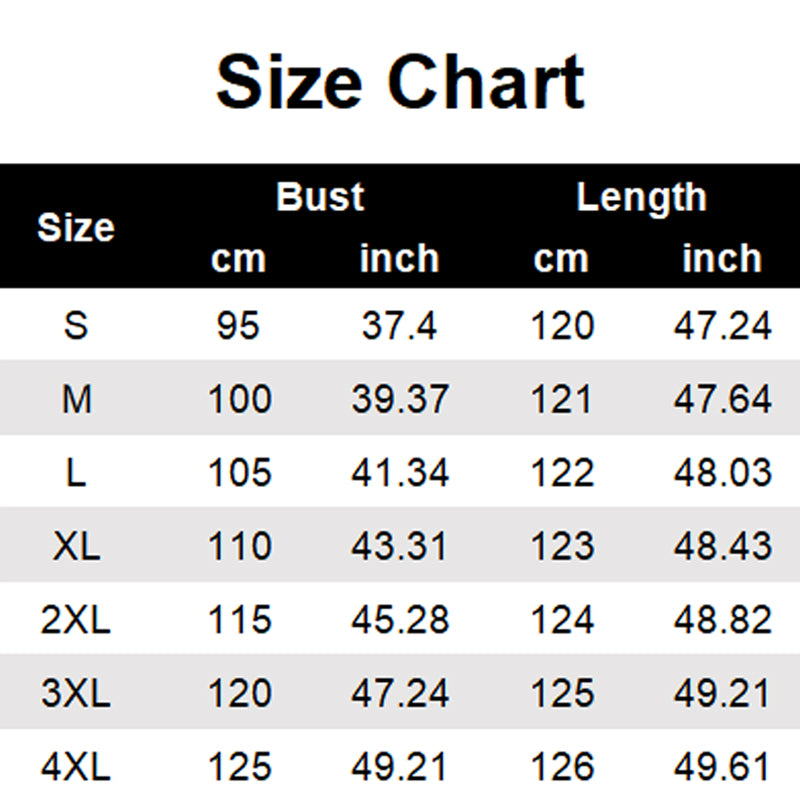The image size is (800, 800).
Task: Select the 49.61 inch length value
Action: point(722,767)
